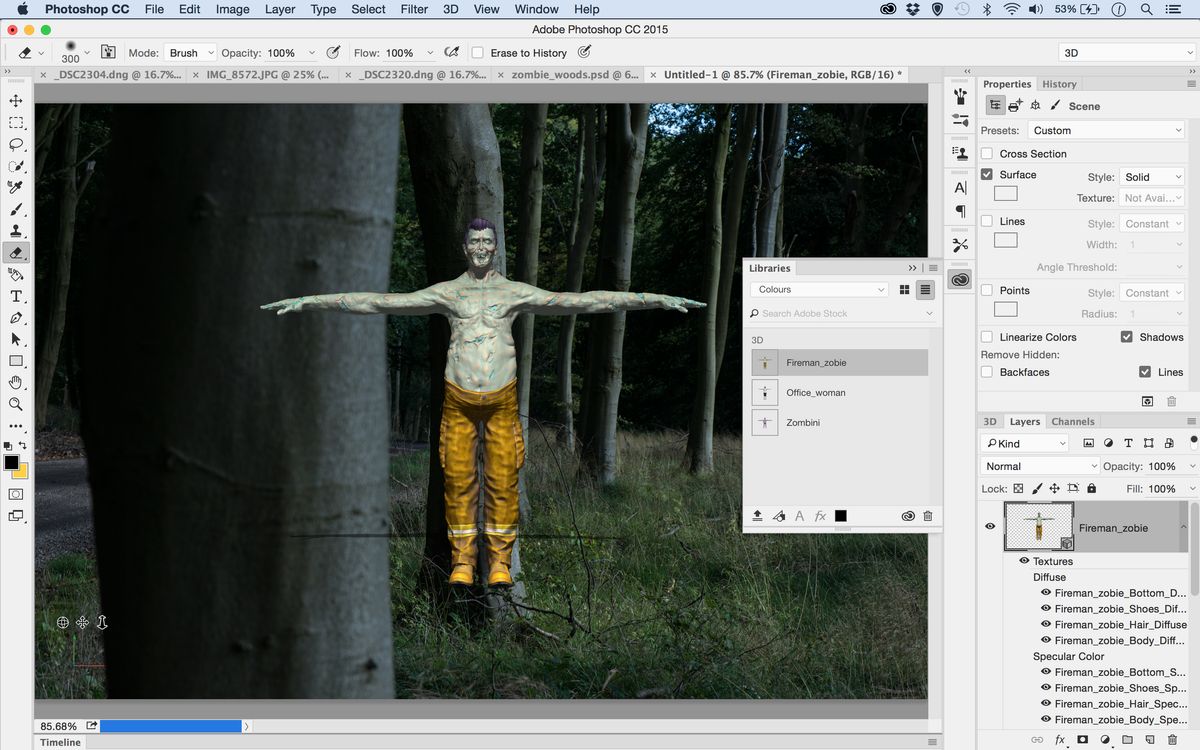1200x750 pixels.
Task: Activate the Clone Stamp tool
Action: point(16,231)
